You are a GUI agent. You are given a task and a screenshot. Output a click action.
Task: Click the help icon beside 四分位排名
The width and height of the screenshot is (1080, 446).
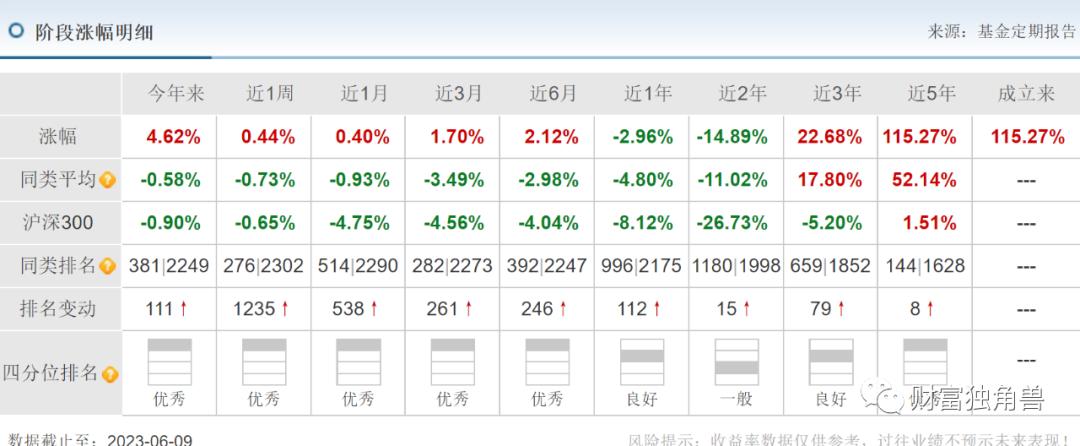click(108, 374)
